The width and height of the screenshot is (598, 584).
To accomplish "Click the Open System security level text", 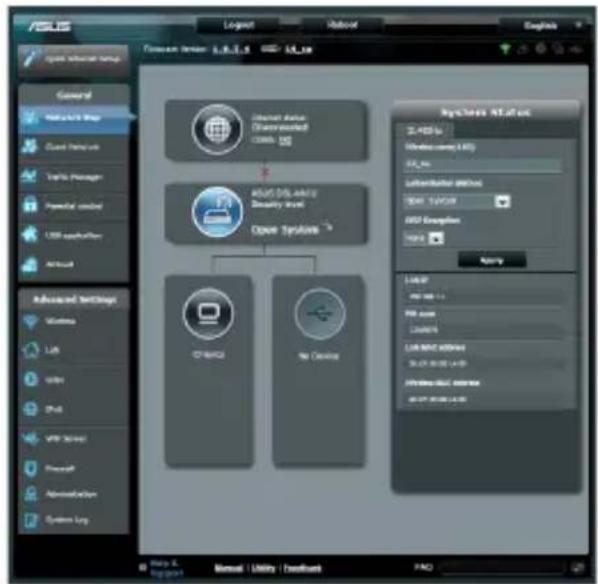I will [285, 230].
